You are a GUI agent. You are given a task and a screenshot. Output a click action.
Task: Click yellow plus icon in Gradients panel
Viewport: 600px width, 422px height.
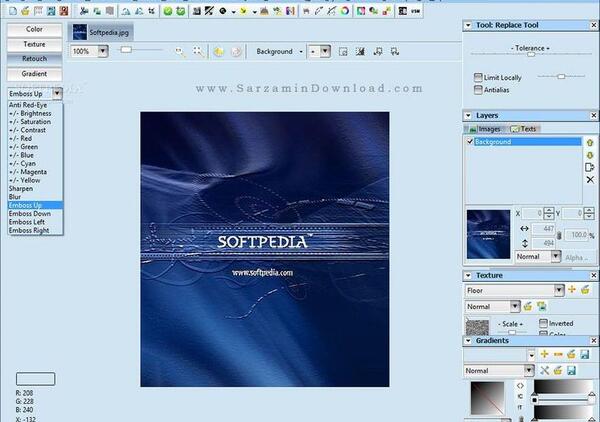tap(544, 354)
